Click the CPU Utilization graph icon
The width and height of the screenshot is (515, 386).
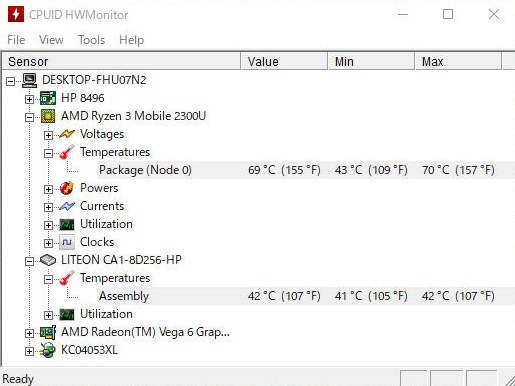pos(67,224)
